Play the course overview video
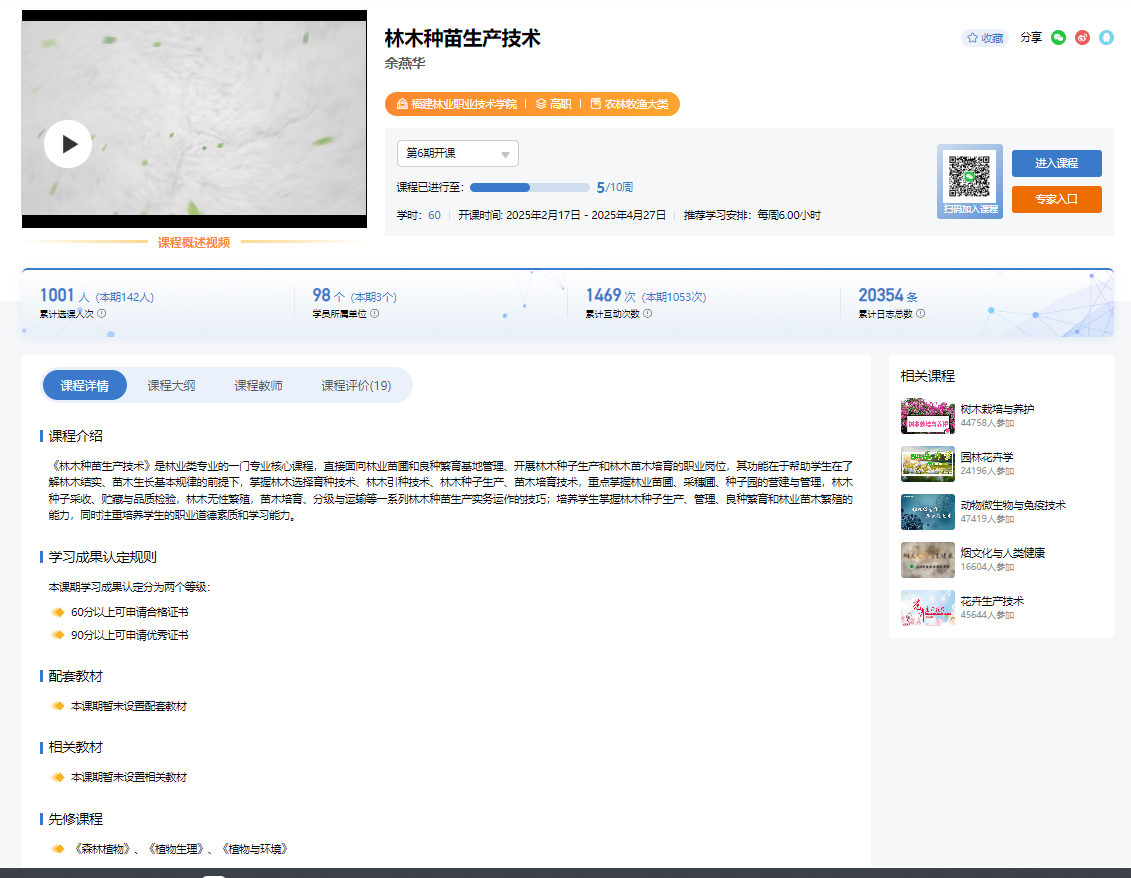This screenshot has width=1131, height=878. pos(68,144)
